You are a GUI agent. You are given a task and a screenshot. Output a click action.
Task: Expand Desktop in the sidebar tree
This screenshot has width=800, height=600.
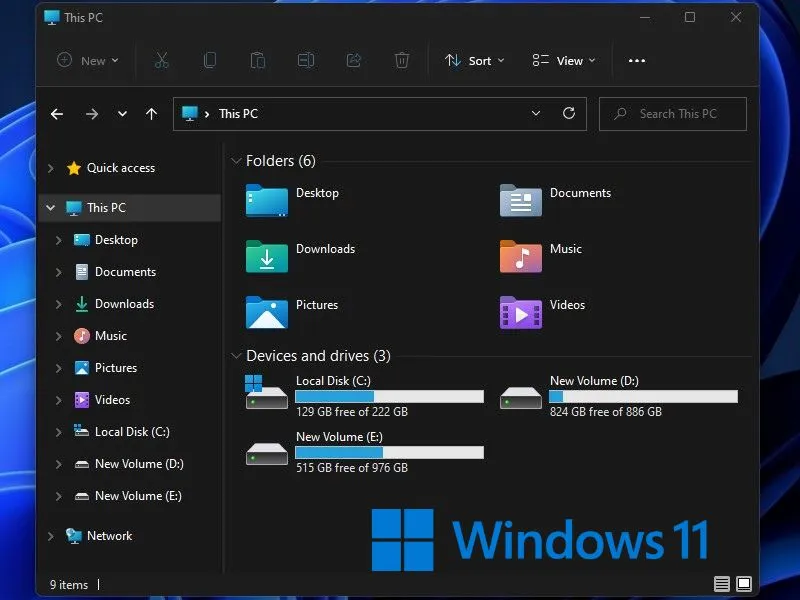click(x=59, y=240)
